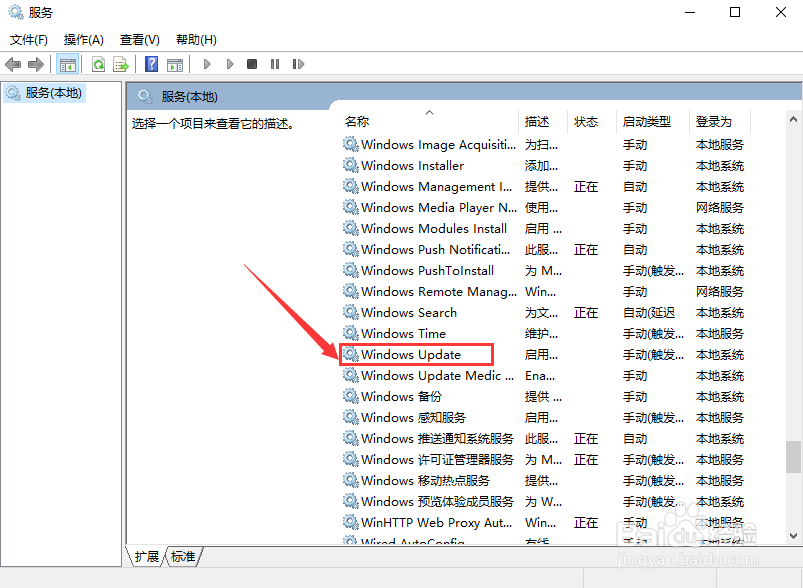
Task: Open the 文件(F) menu
Action: click(29, 39)
